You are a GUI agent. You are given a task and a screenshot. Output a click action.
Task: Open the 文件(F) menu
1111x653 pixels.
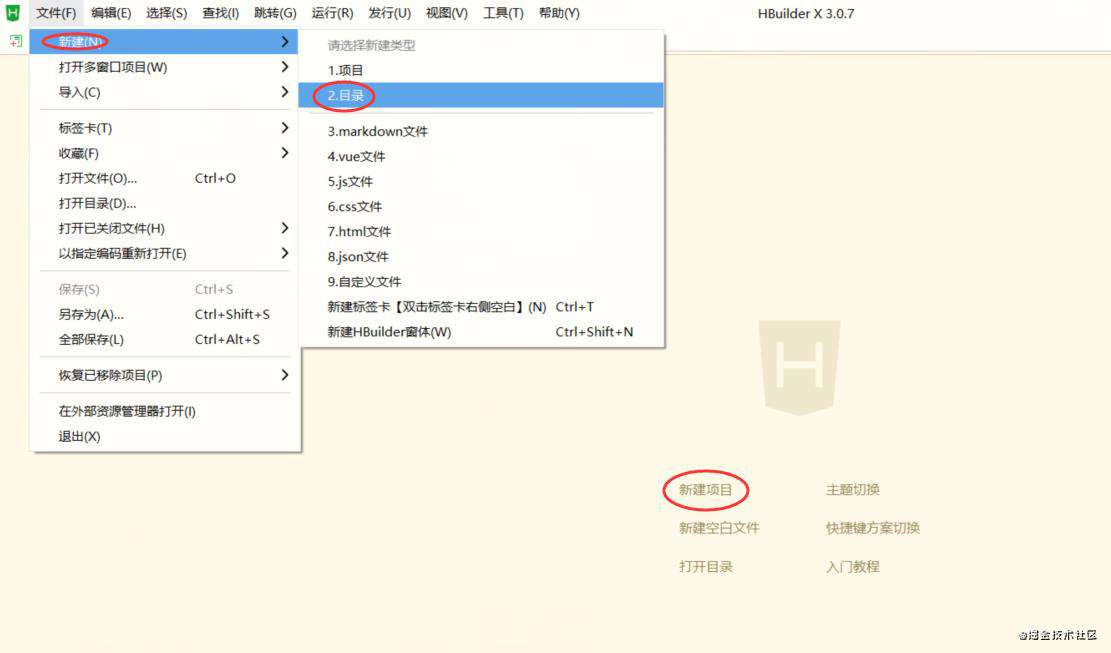click(x=56, y=13)
